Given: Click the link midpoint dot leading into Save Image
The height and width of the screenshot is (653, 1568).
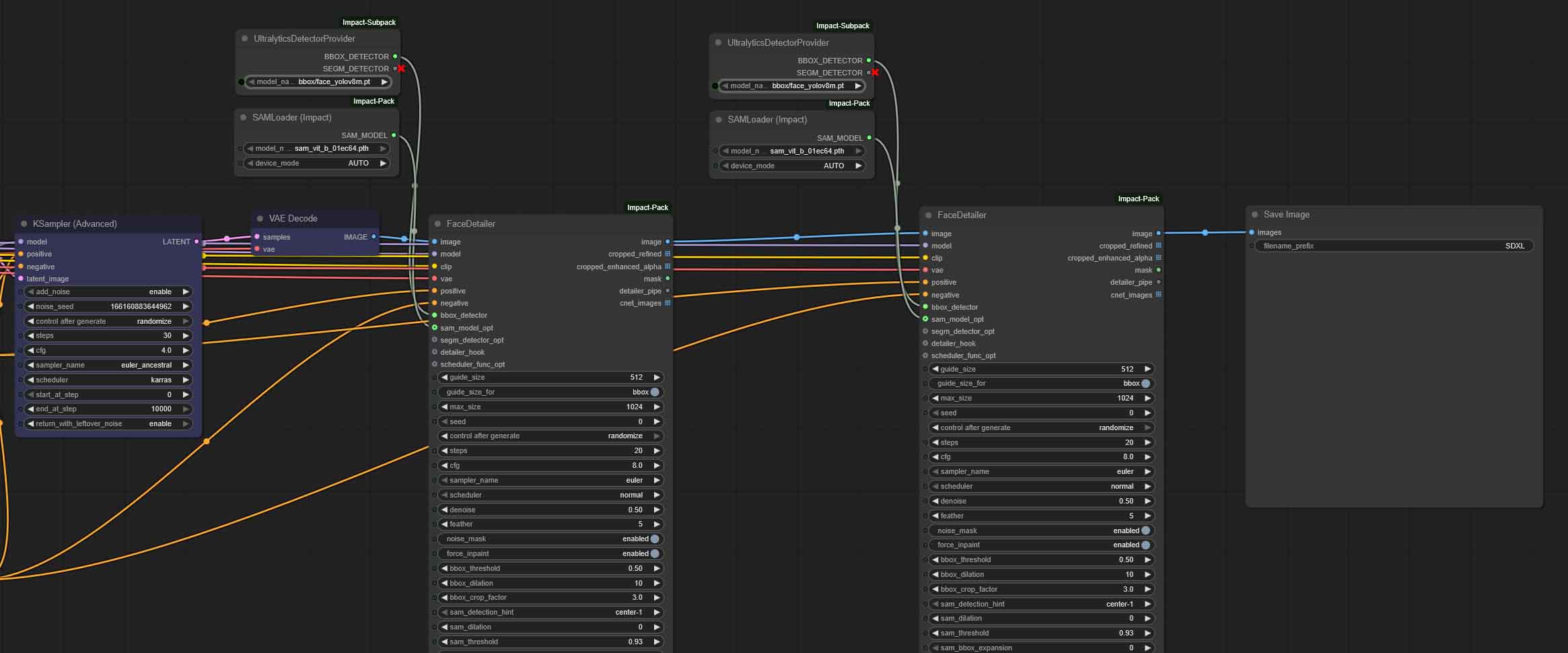Looking at the screenshot, I should click(1205, 233).
